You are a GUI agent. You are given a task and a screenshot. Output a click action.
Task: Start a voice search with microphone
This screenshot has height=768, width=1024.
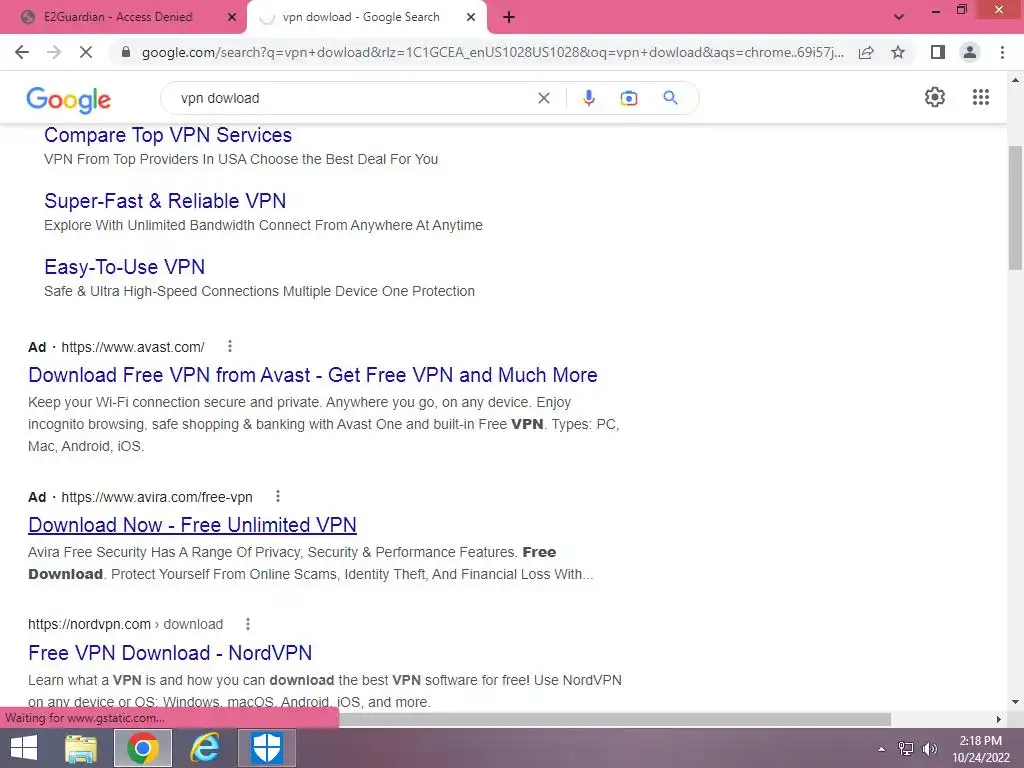click(588, 98)
